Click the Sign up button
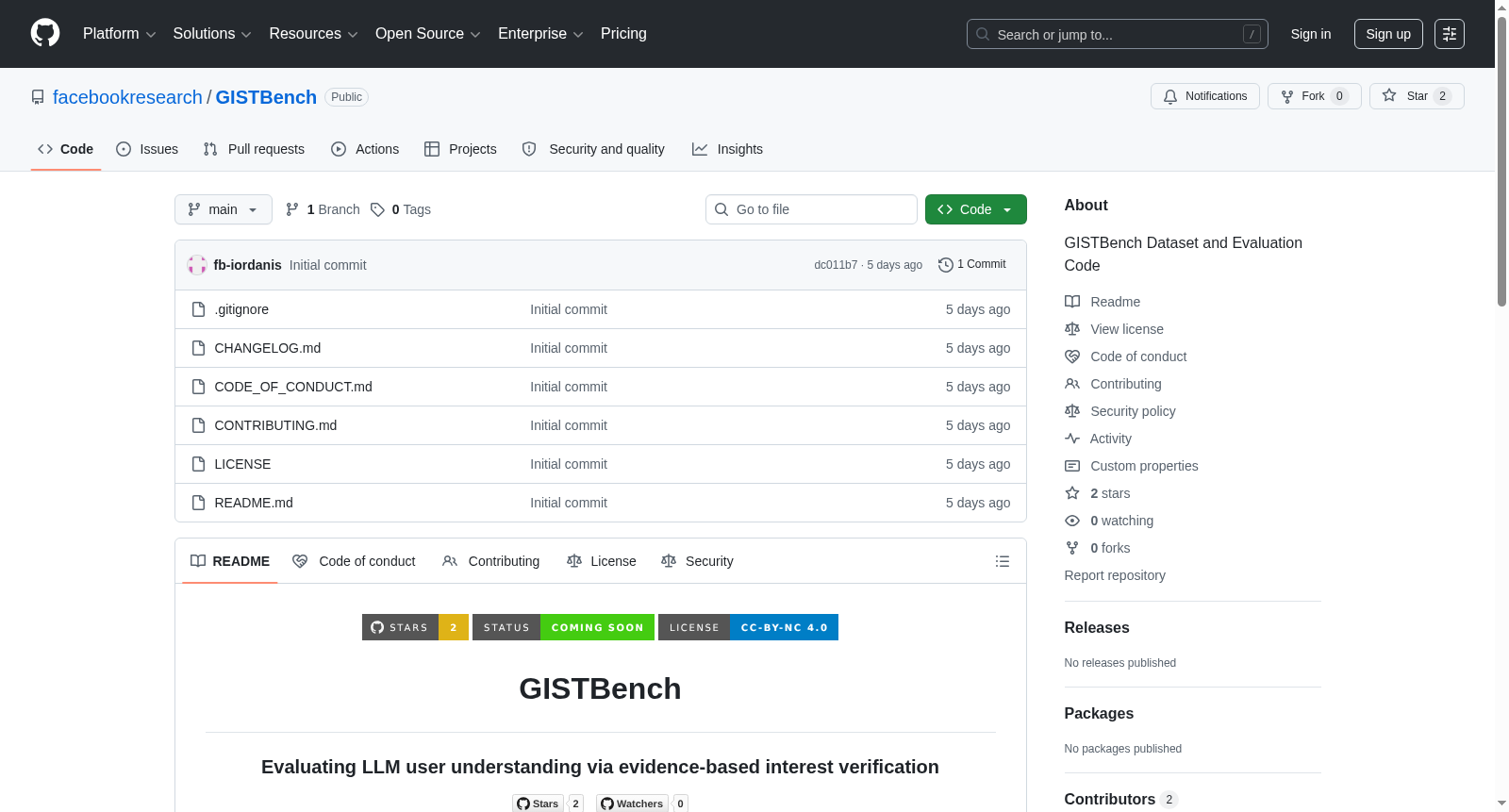1509x812 pixels. pos(1388,34)
